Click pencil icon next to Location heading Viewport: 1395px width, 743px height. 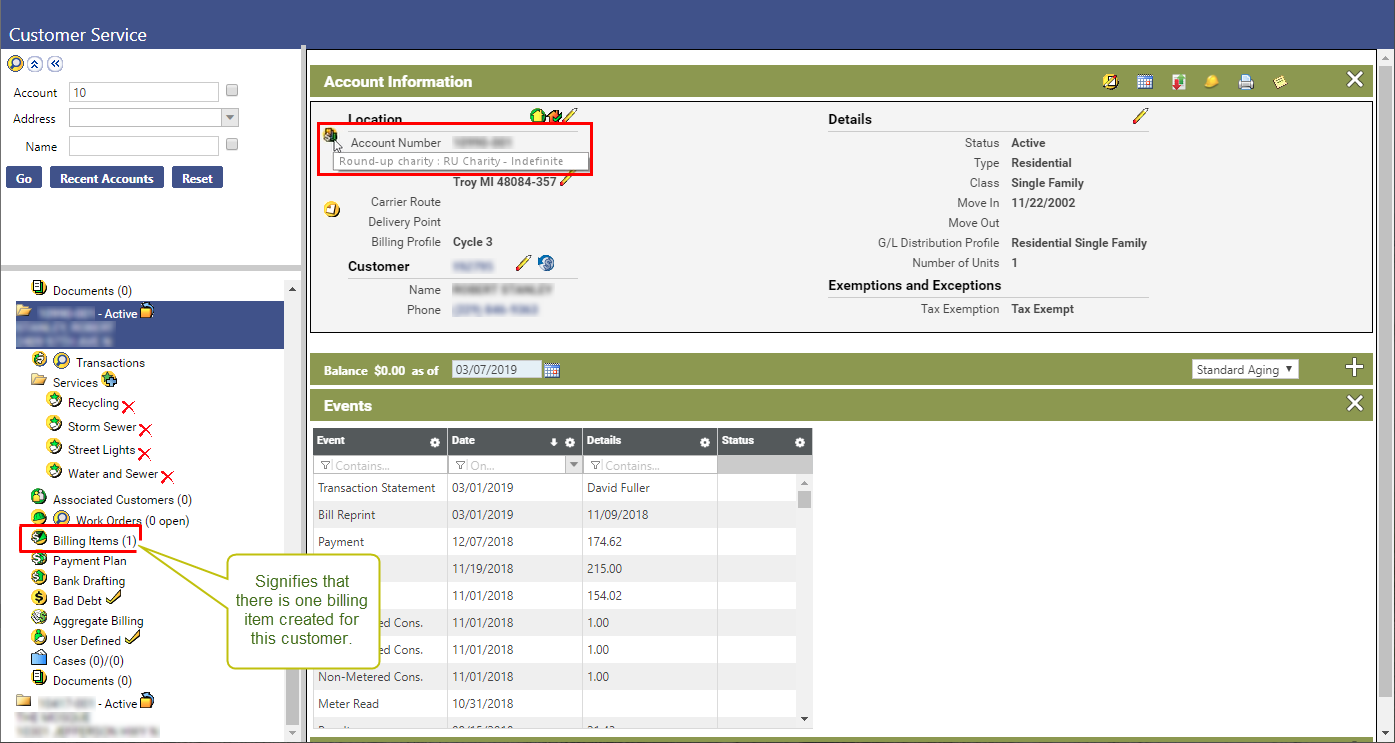coord(570,117)
